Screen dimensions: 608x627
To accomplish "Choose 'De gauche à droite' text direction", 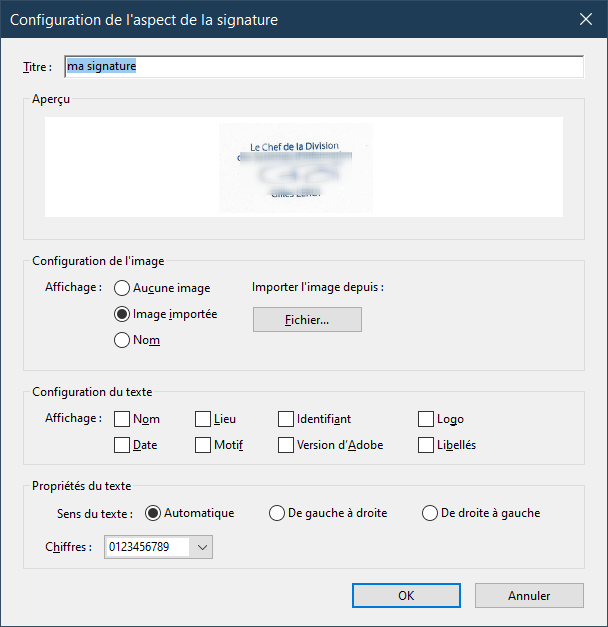I will [277, 513].
